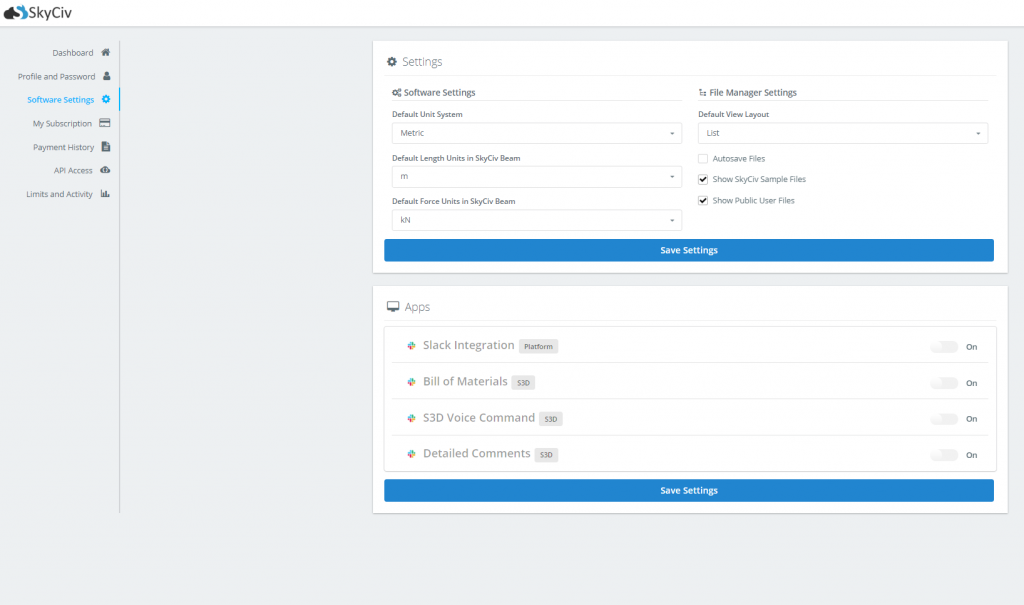Uncheck Show Public User Files
The image size is (1024, 605).
click(x=703, y=201)
